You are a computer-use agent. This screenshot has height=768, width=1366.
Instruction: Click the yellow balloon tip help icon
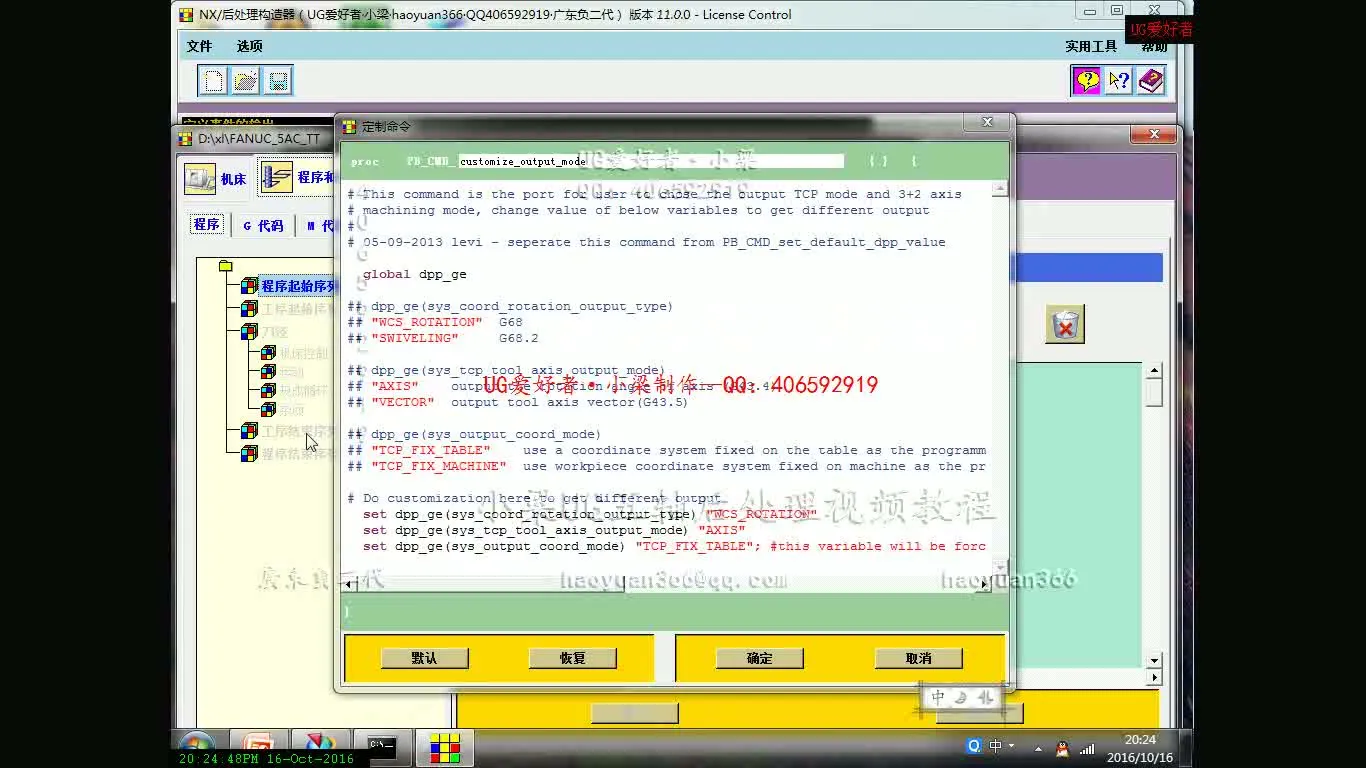coord(1086,81)
